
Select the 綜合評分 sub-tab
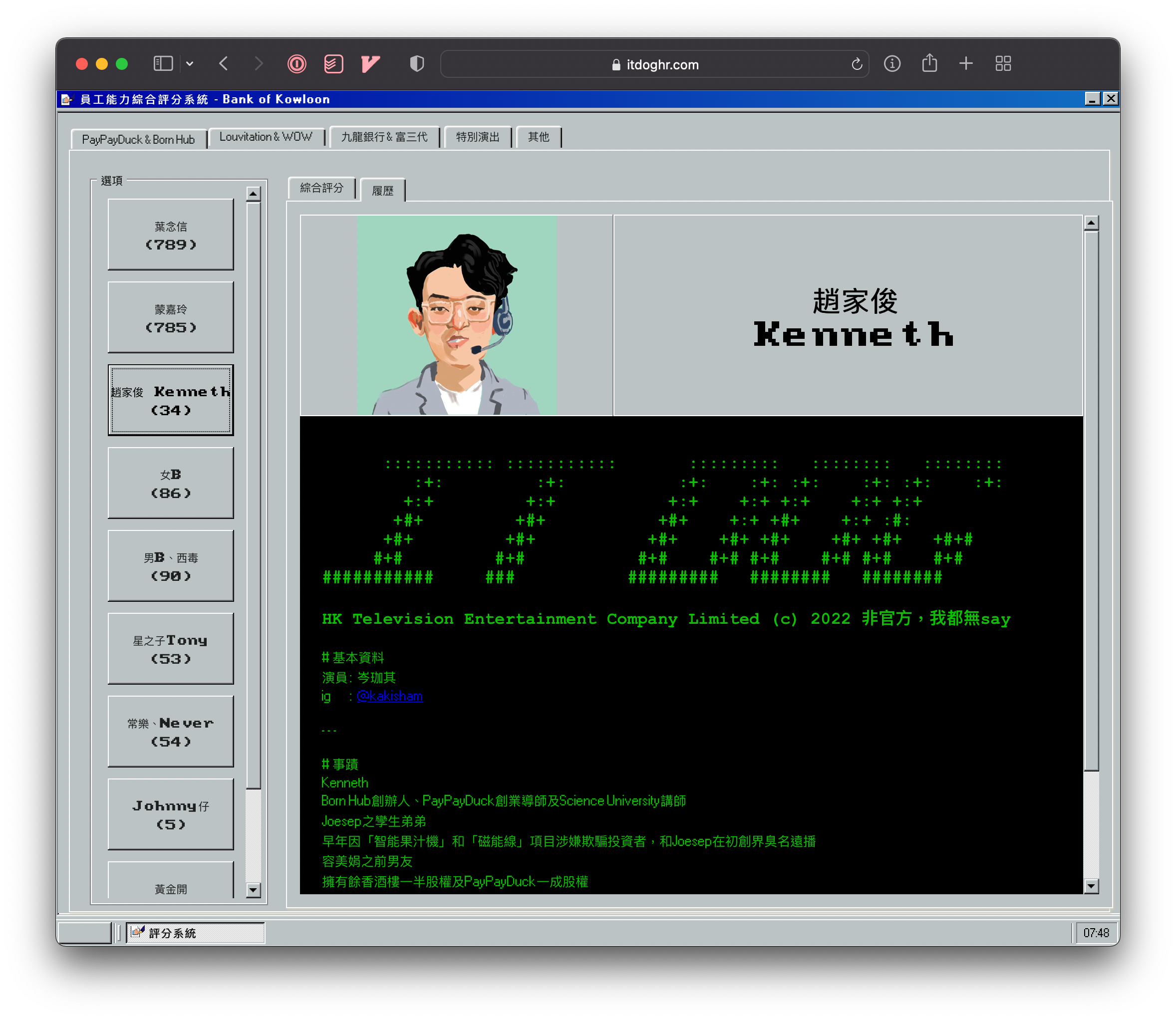coord(321,188)
